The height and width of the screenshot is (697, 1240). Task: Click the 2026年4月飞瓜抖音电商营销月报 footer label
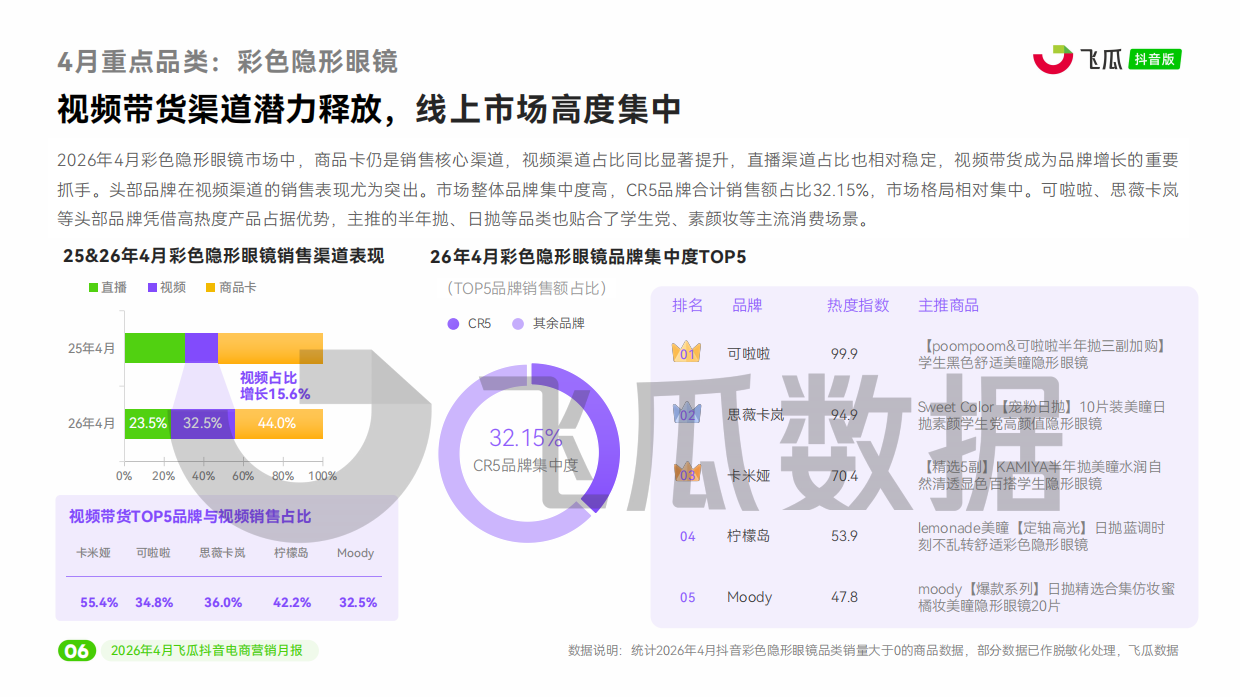tap(207, 651)
